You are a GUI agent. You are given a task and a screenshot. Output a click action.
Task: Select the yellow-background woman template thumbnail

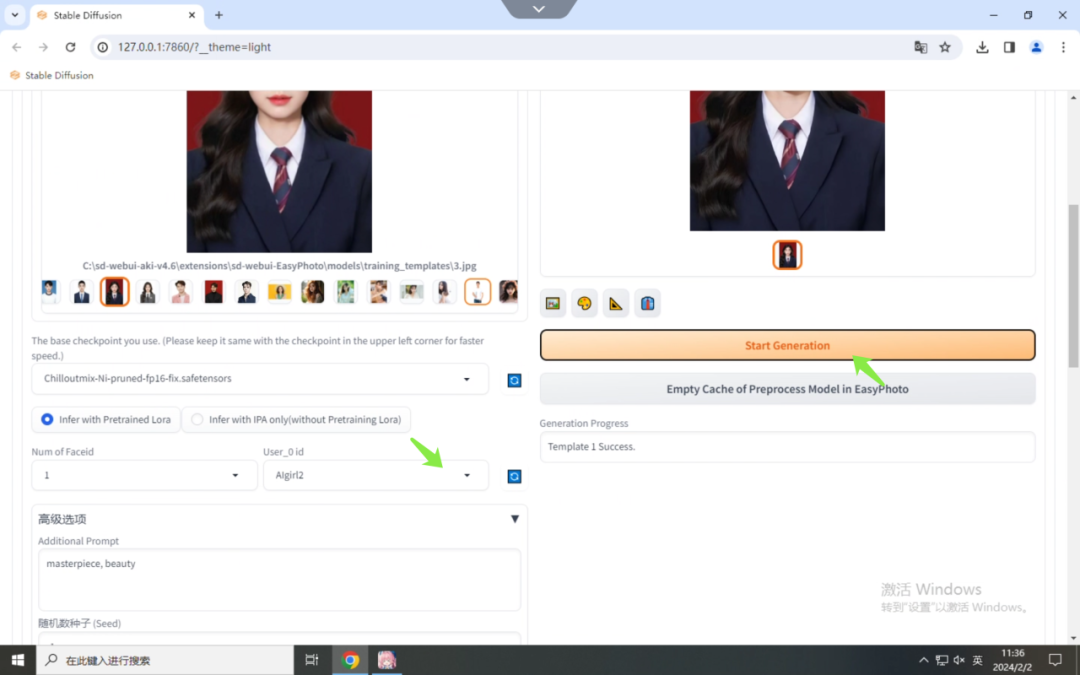280,292
